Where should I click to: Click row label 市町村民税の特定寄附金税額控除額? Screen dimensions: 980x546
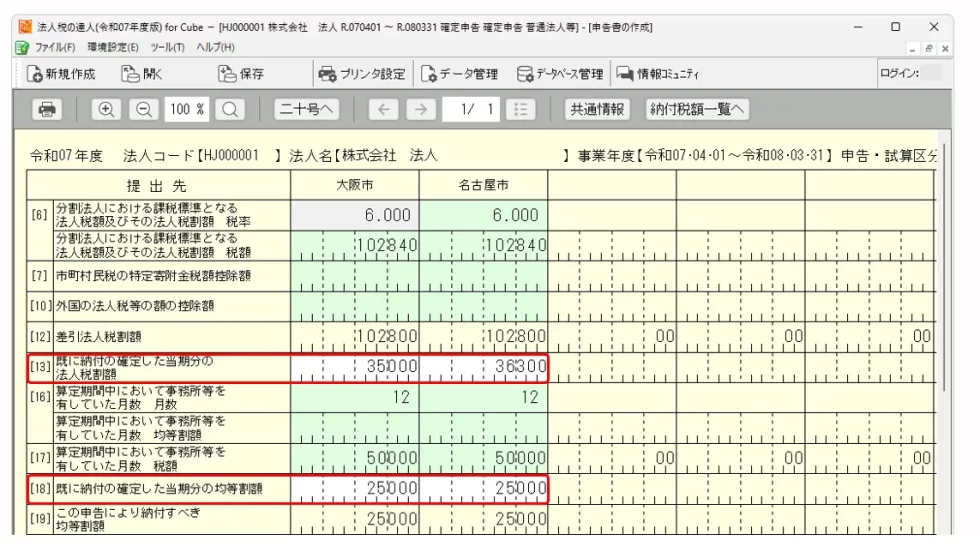[x=153, y=275]
